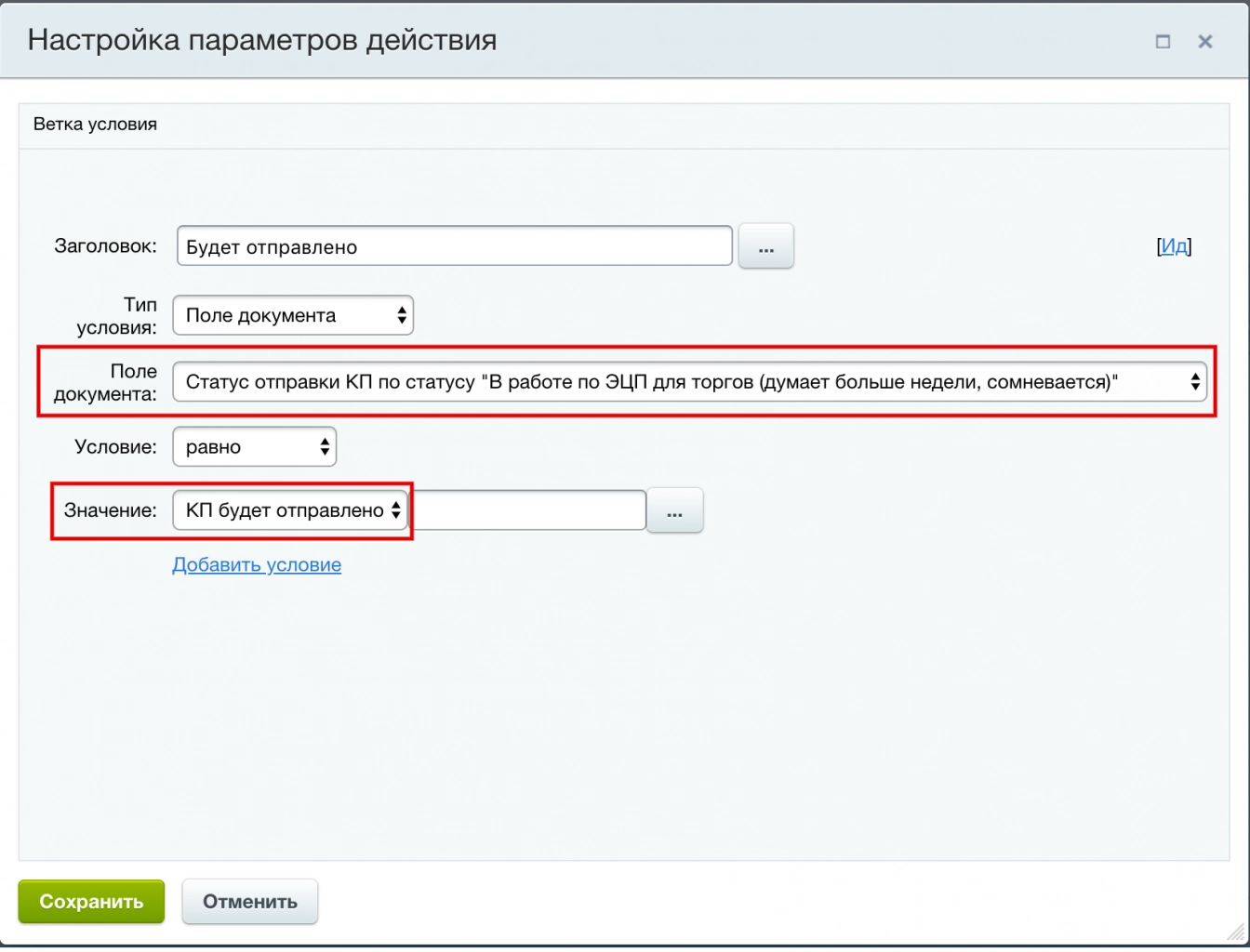Screen dimensions: 1250x952
Task: Click the "Добавить условие" link
Action: (257, 564)
